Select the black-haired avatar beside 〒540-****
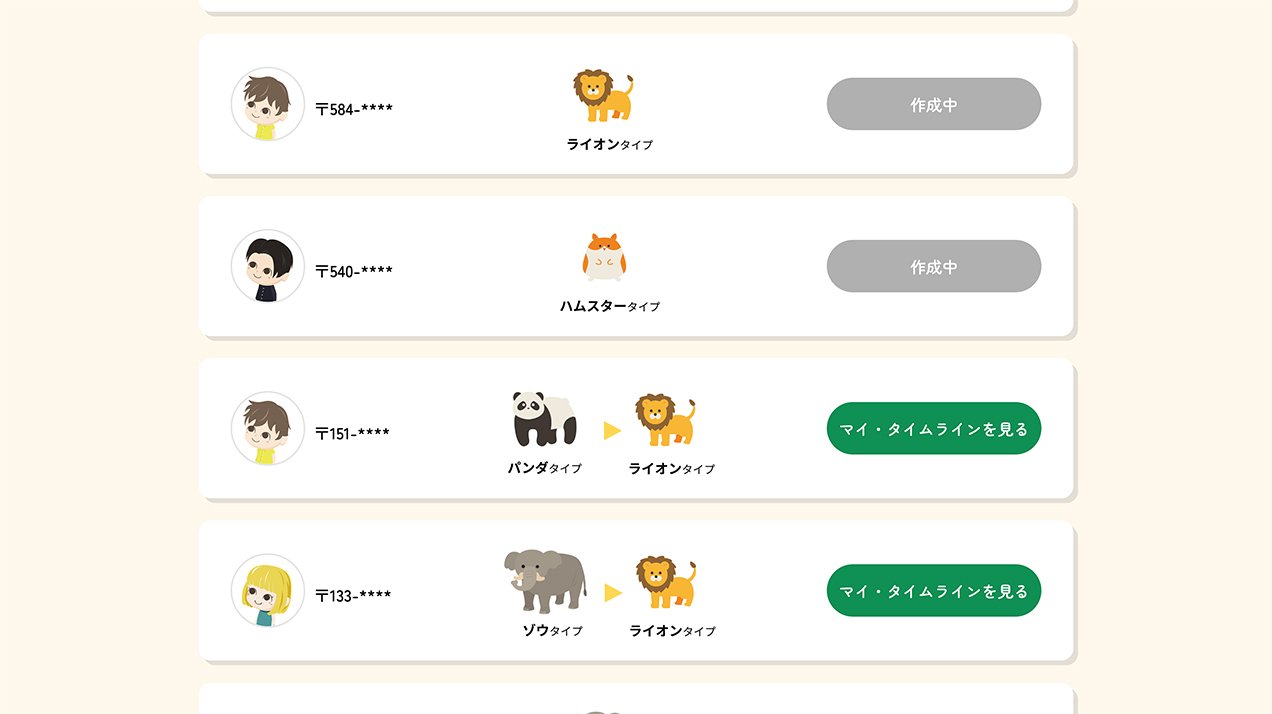 268,267
